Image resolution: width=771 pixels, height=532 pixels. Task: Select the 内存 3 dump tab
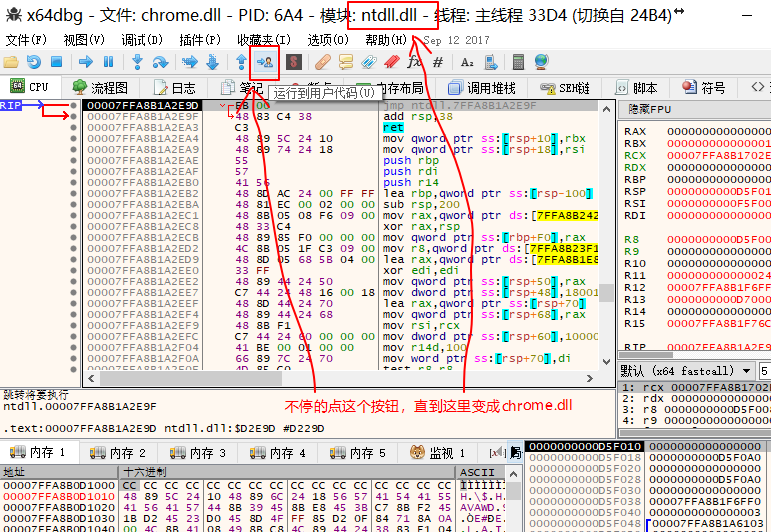(x=198, y=452)
